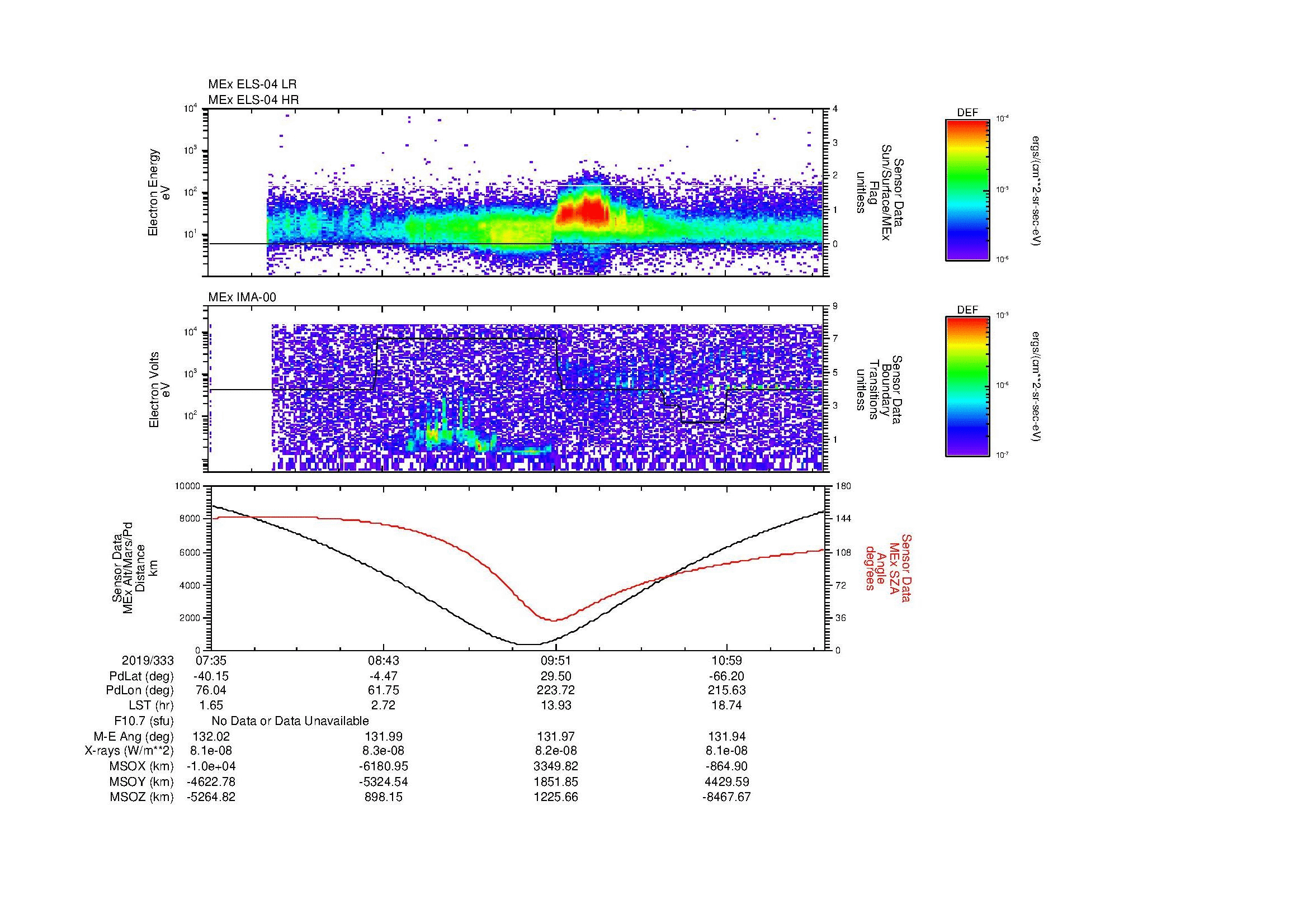
Task: Click the '180' SZA axis tick label
Action: click(843, 486)
